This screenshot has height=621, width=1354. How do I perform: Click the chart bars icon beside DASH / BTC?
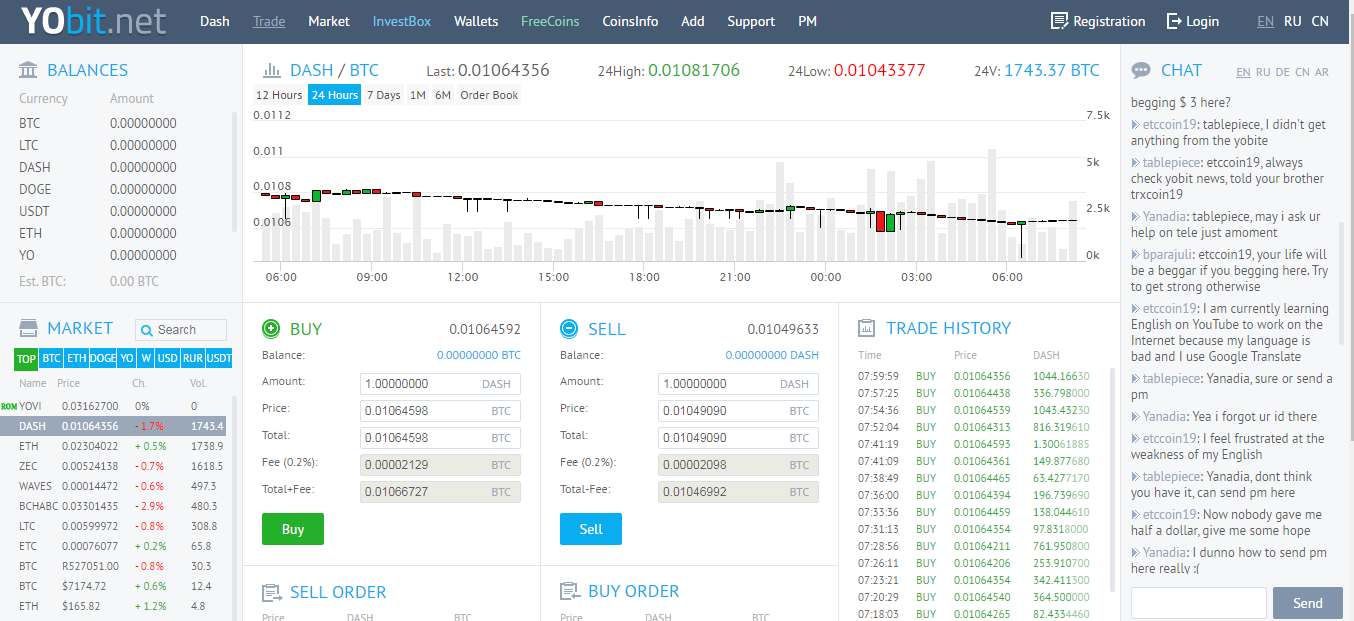tap(271, 70)
